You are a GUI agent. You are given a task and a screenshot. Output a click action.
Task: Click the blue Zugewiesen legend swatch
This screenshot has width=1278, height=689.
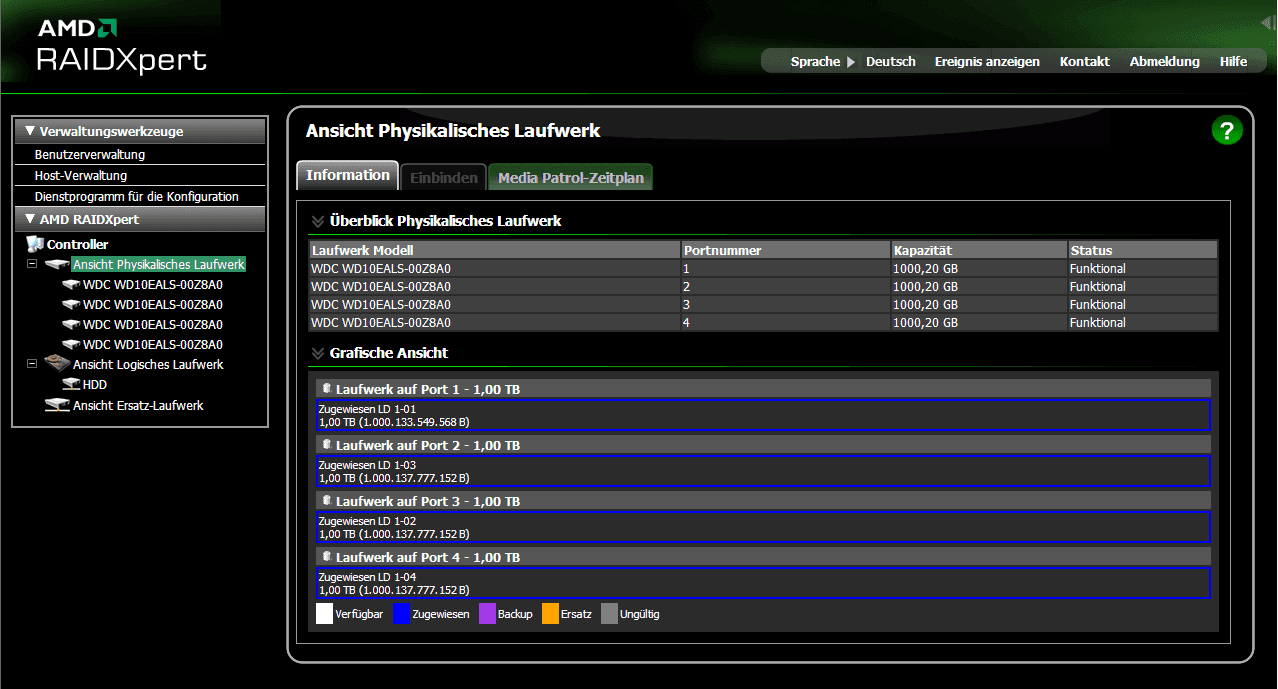pos(402,613)
